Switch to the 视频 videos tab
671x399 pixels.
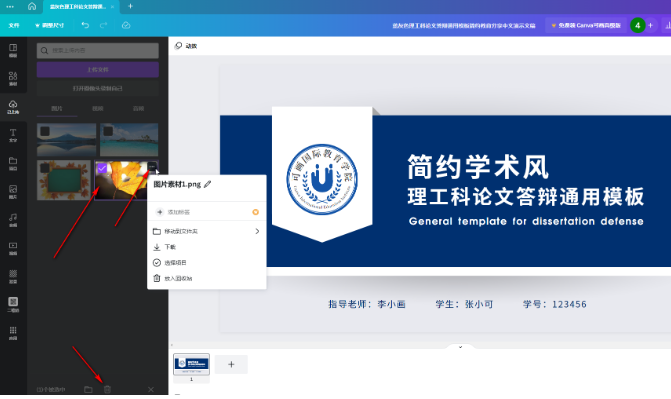[98, 109]
